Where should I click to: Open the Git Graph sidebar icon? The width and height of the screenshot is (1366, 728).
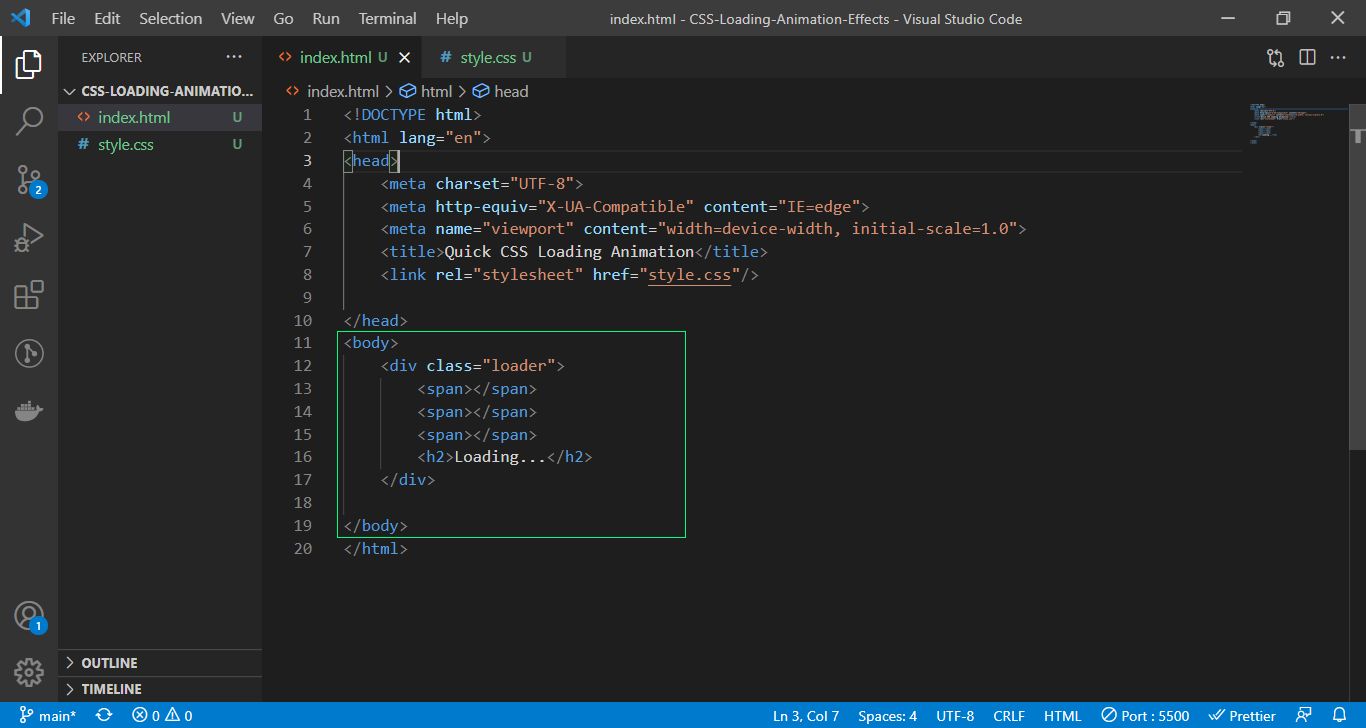pos(29,353)
